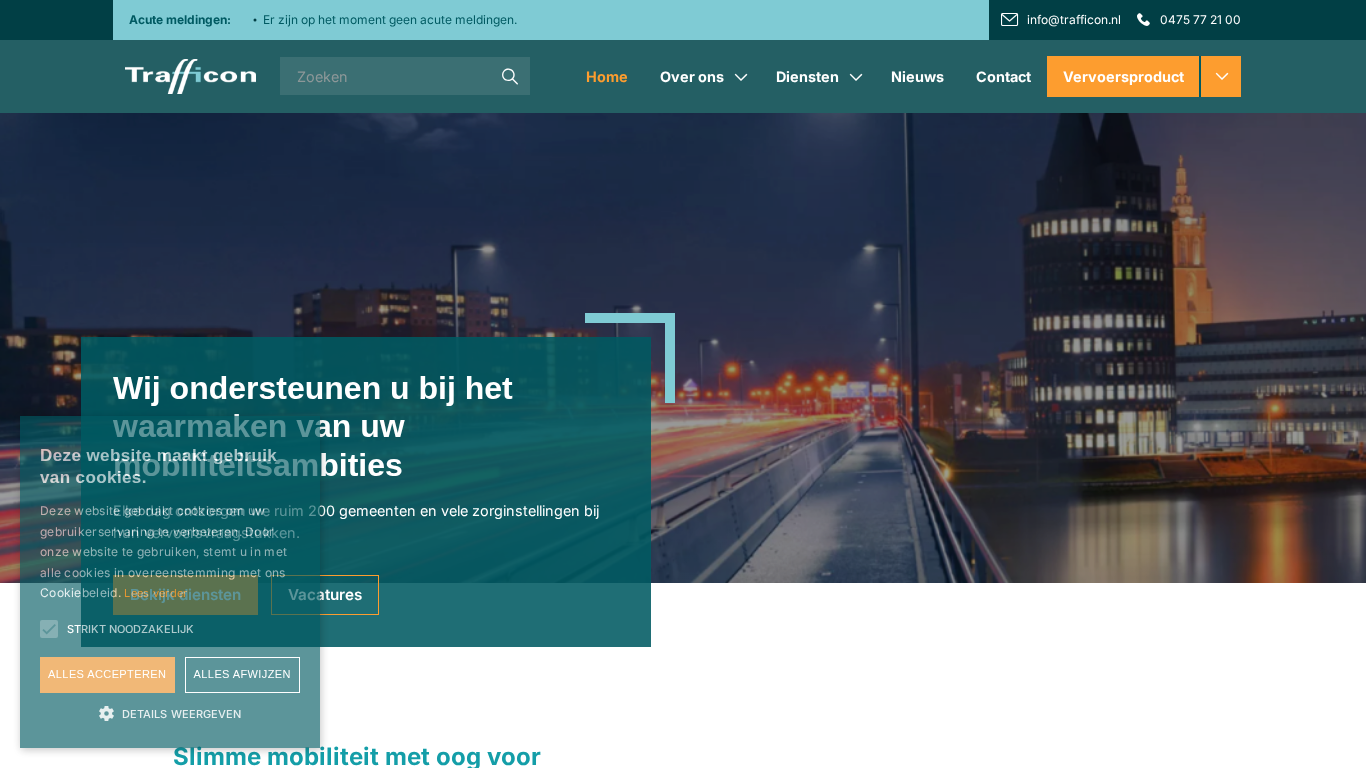
Task: Click the envelope icon beside info@trafficon.nl
Action: coord(1009,19)
